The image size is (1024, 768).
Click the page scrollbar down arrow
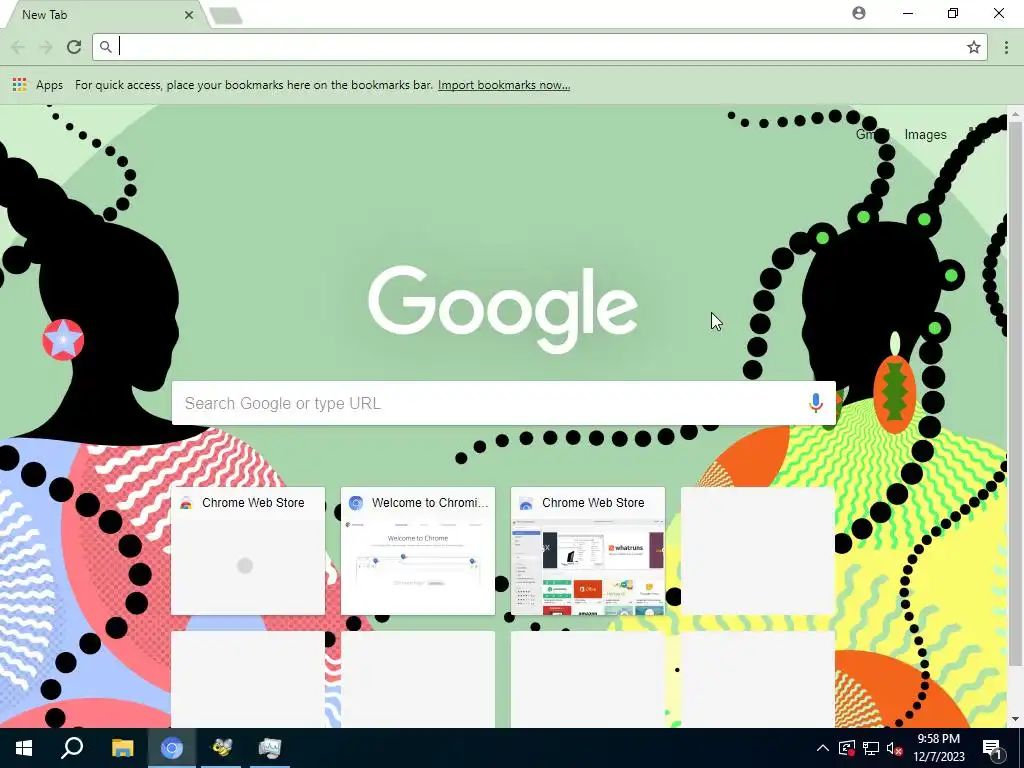pyautogui.click(x=1015, y=719)
